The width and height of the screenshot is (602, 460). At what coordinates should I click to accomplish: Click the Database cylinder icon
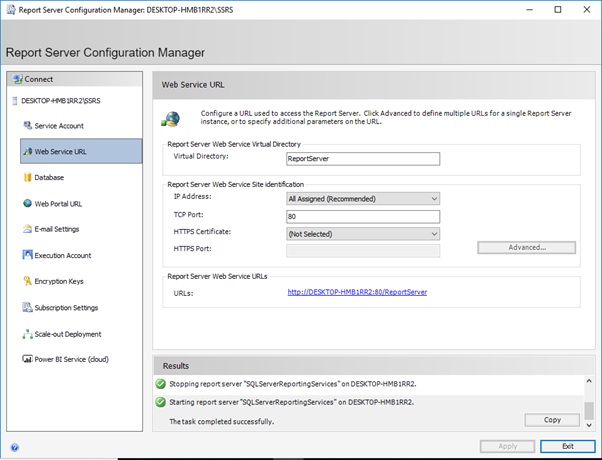click(x=27, y=177)
